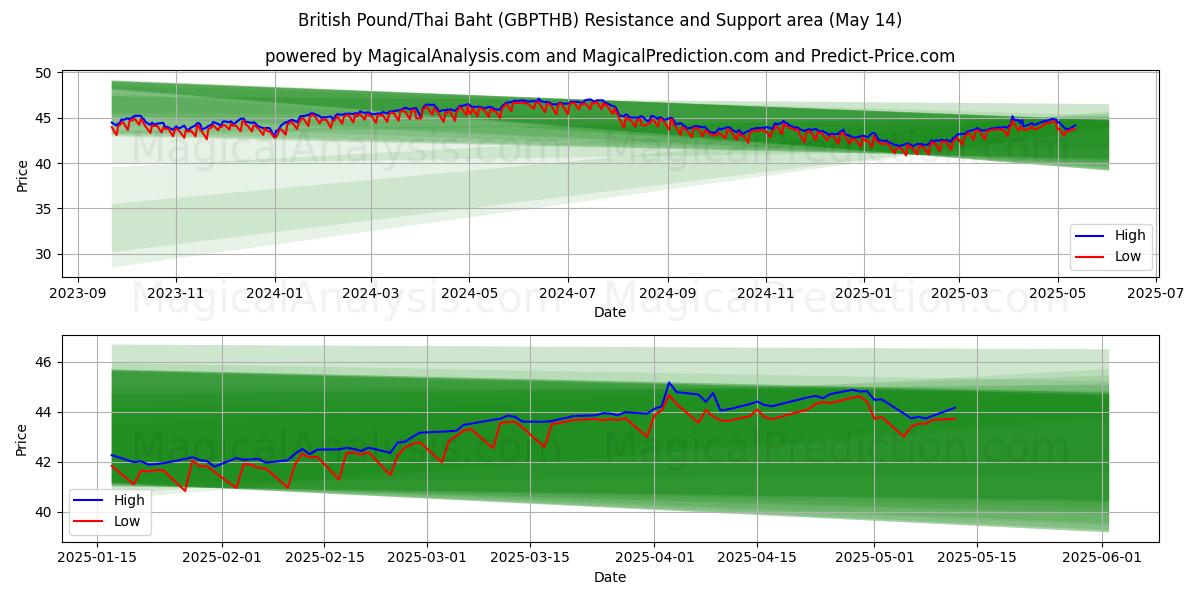Click the '2023-09' date tick label
This screenshot has height=600, width=1200.
click(78, 294)
